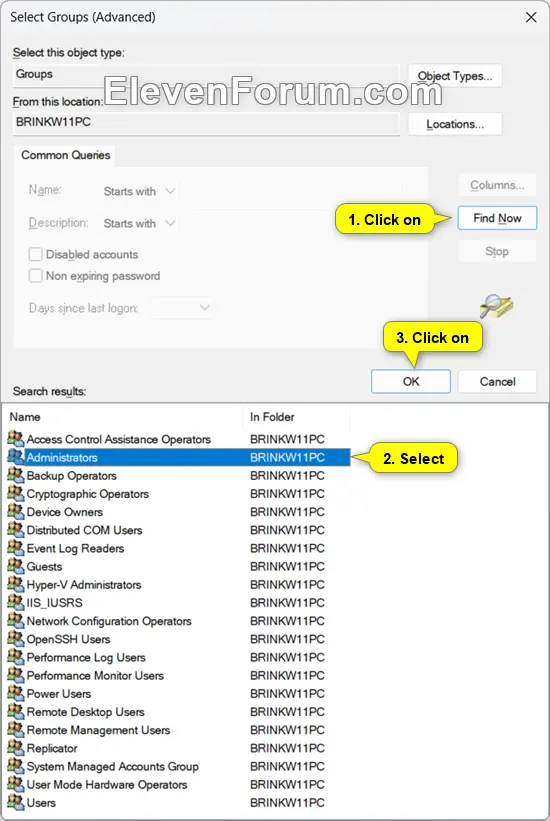Select 'Administrators' name text in results
550x821 pixels.
click(62, 458)
